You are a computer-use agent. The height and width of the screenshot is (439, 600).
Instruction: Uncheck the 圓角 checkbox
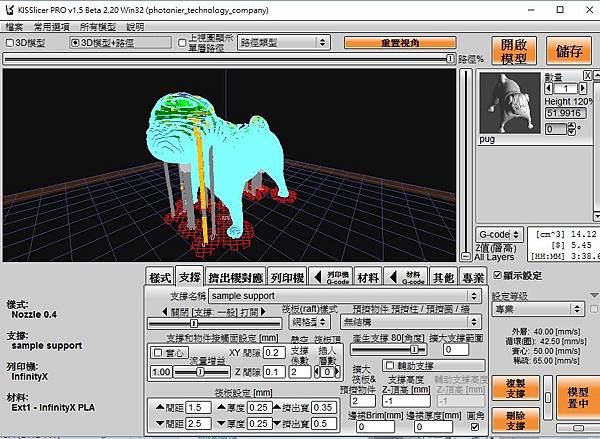[x=475, y=426]
